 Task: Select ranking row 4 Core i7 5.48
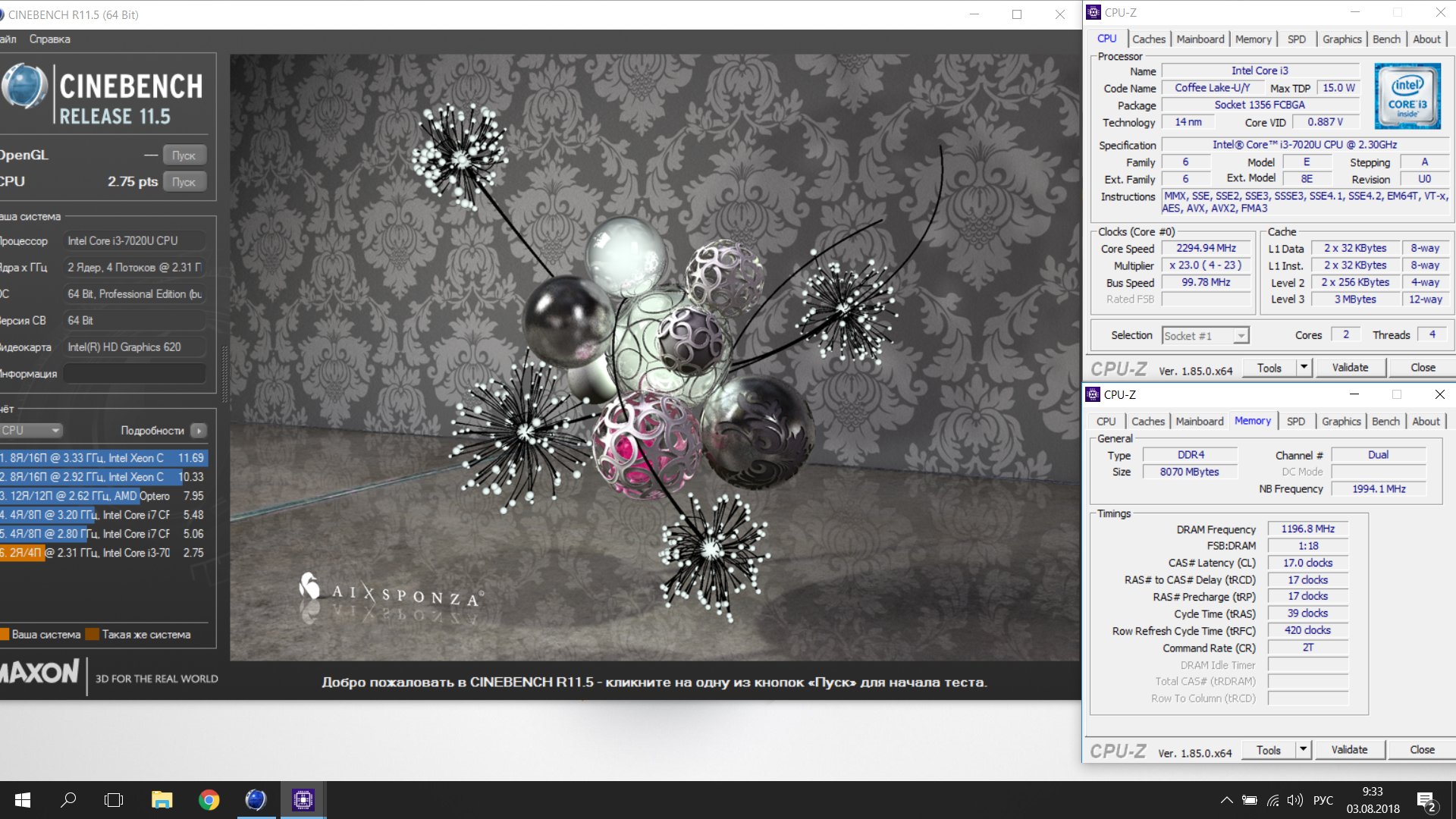point(104,515)
